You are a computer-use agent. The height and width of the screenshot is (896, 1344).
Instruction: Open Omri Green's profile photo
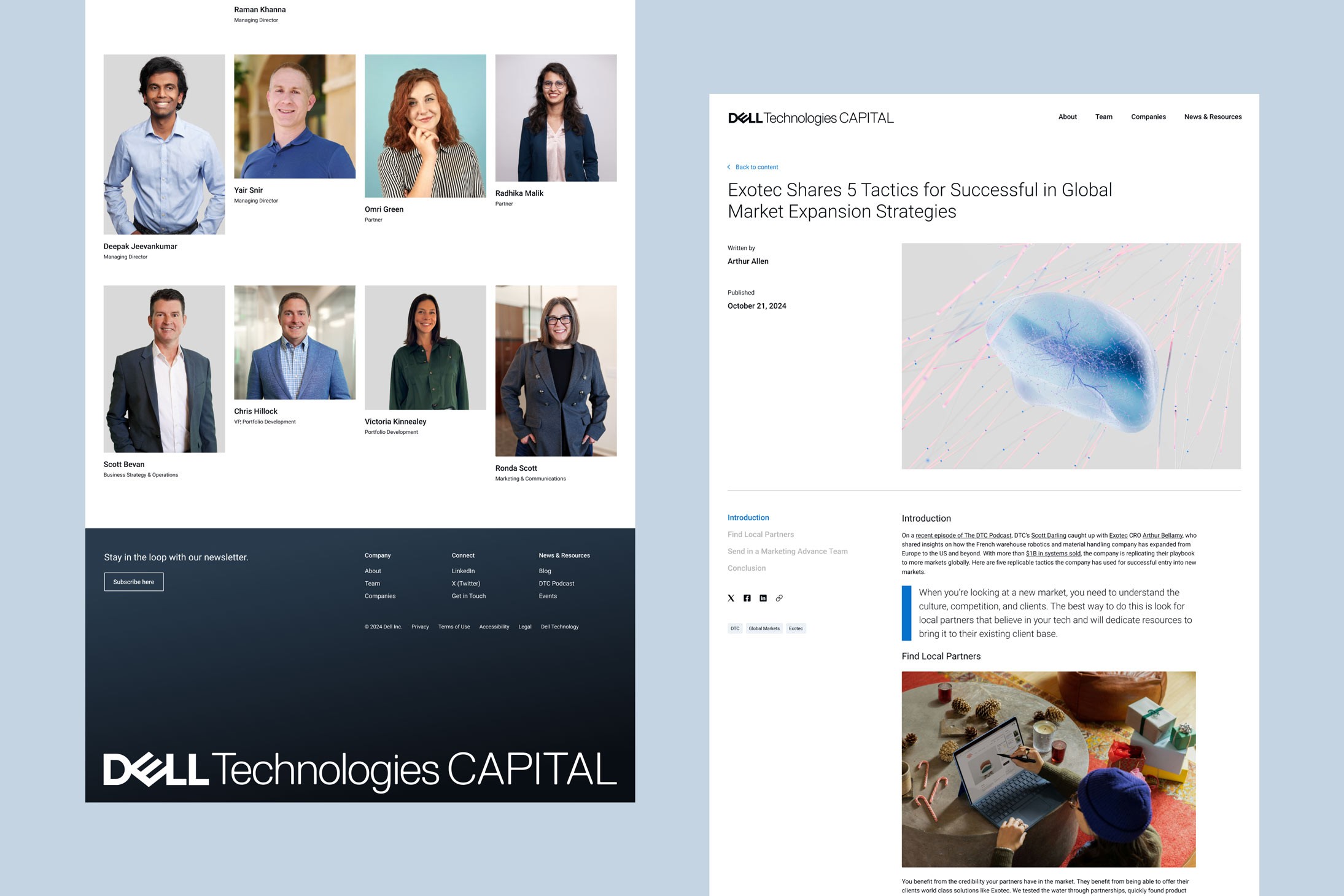tap(425, 126)
